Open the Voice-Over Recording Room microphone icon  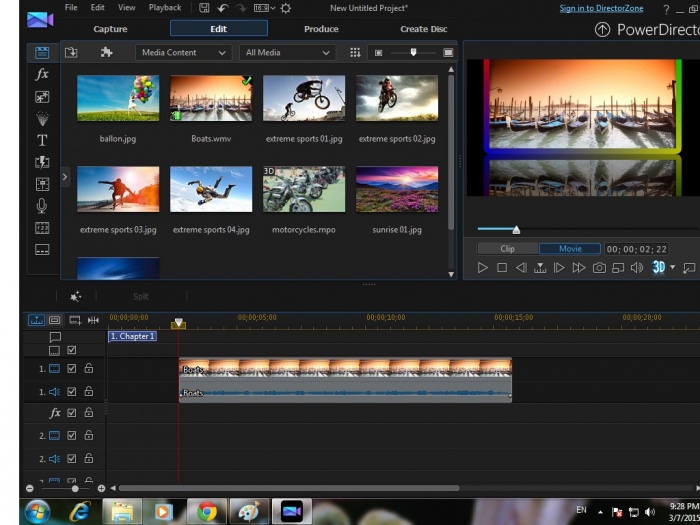[42, 205]
